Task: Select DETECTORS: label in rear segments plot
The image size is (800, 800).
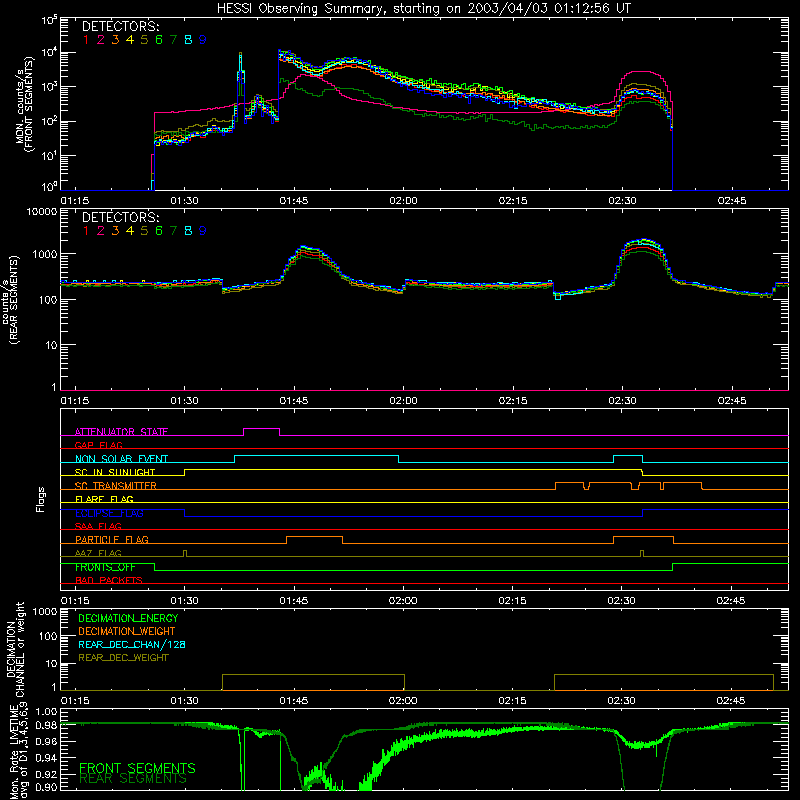Action: tap(120, 218)
